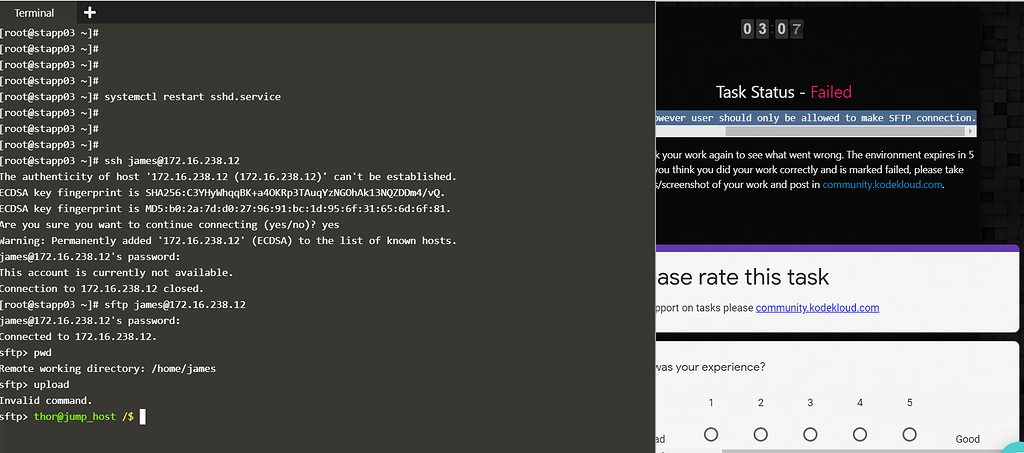Viewport: 1024px width, 453px height.
Task: Click right arrow of task description scrollbar
Action: click(969, 131)
